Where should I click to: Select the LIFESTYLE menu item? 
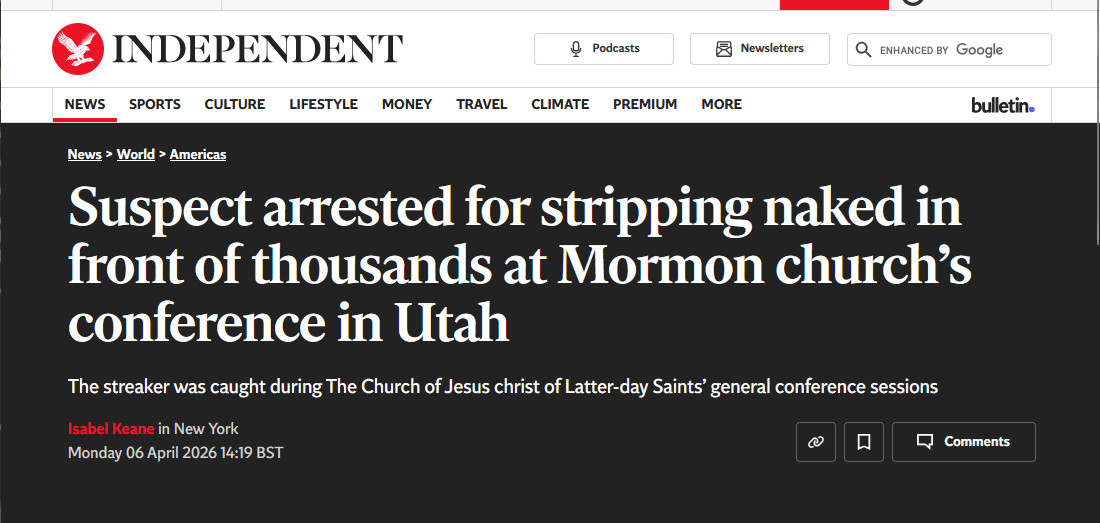click(x=323, y=104)
